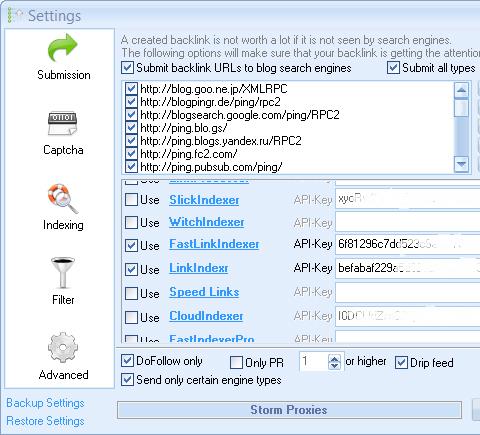Uncheck ping.fc2.com entry checkbox

[x=131, y=154]
